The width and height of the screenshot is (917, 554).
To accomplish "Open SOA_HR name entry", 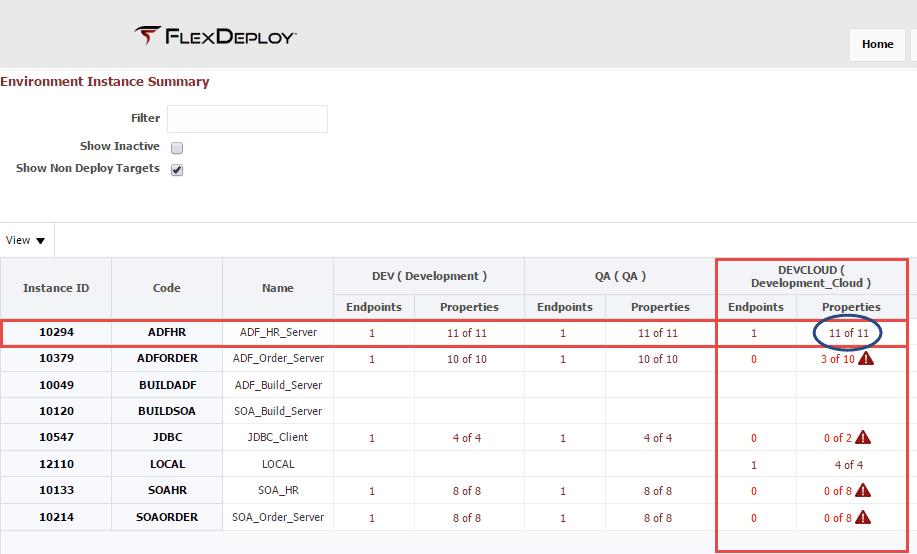I will (278, 490).
